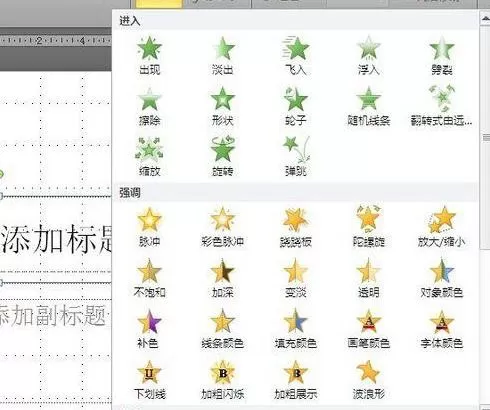Select the 加粗展示 bold reveal effect
The height and width of the screenshot is (410, 490).
(x=295, y=380)
